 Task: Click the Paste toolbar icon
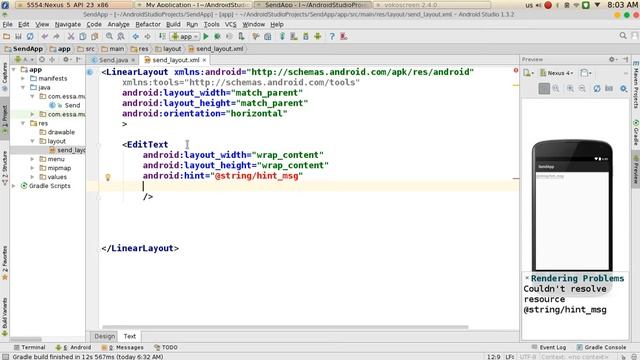pos(95,36)
